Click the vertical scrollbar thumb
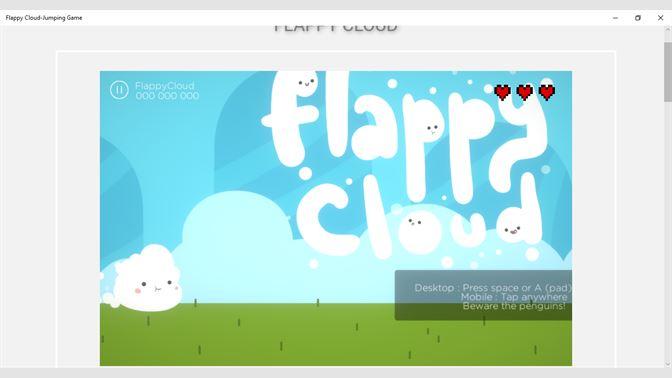The image size is (672, 378). pos(668,72)
